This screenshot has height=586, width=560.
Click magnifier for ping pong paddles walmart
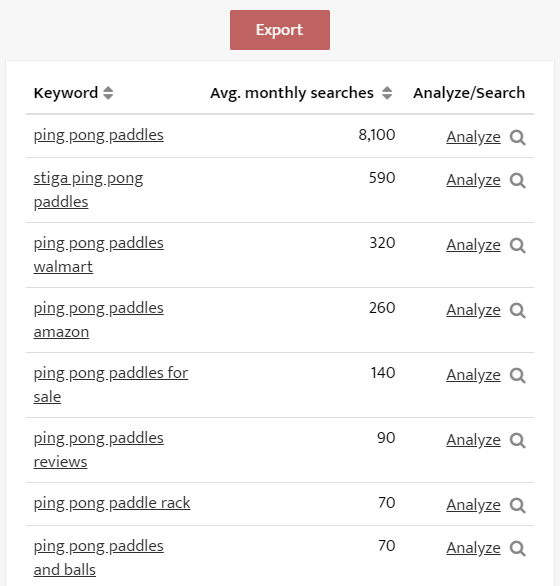click(x=518, y=245)
